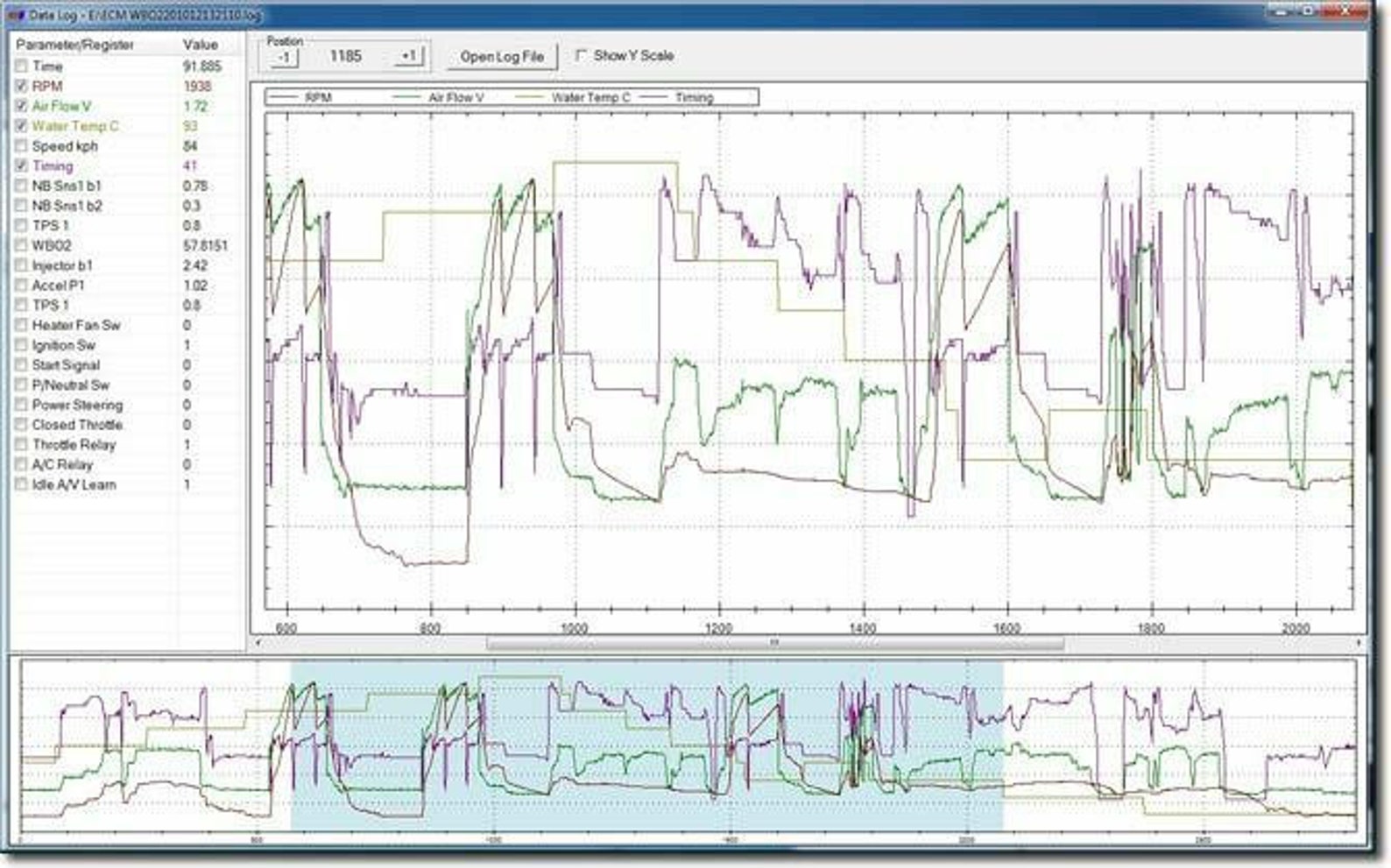The image size is (1391, 868).
Task: Click the position value field 1185
Action: click(345, 56)
